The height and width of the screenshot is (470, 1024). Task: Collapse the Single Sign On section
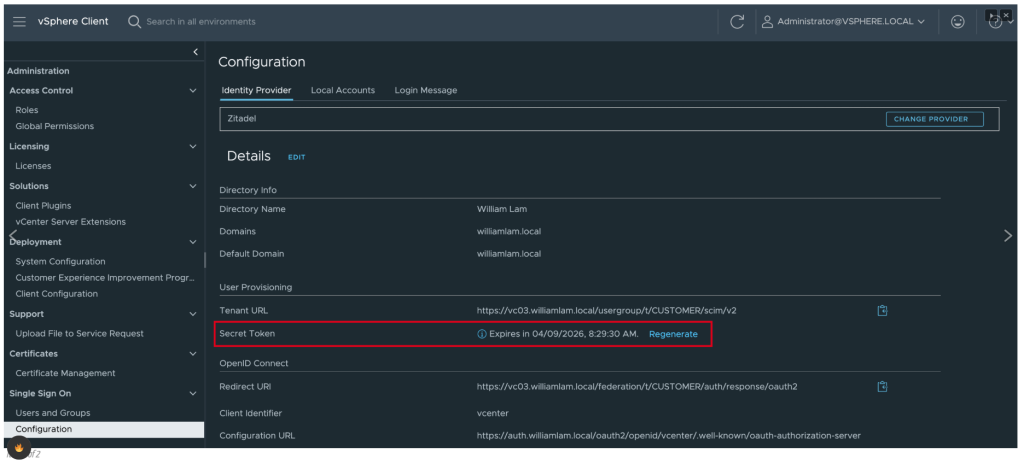click(193, 394)
